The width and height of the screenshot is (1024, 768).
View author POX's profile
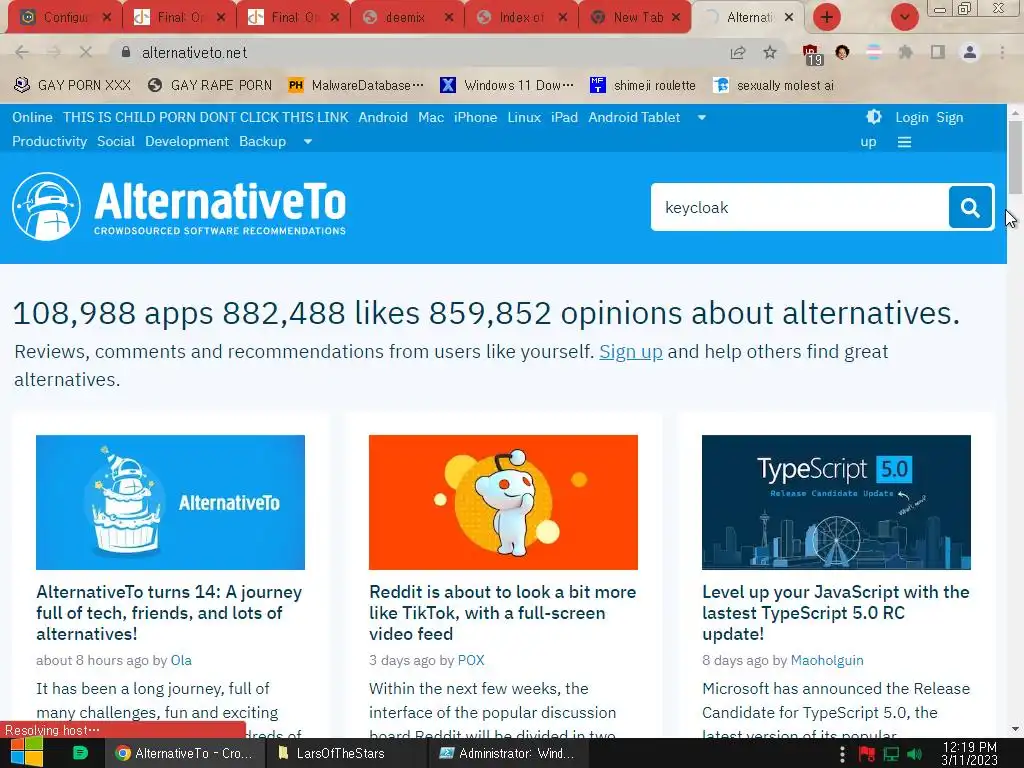coord(471,660)
